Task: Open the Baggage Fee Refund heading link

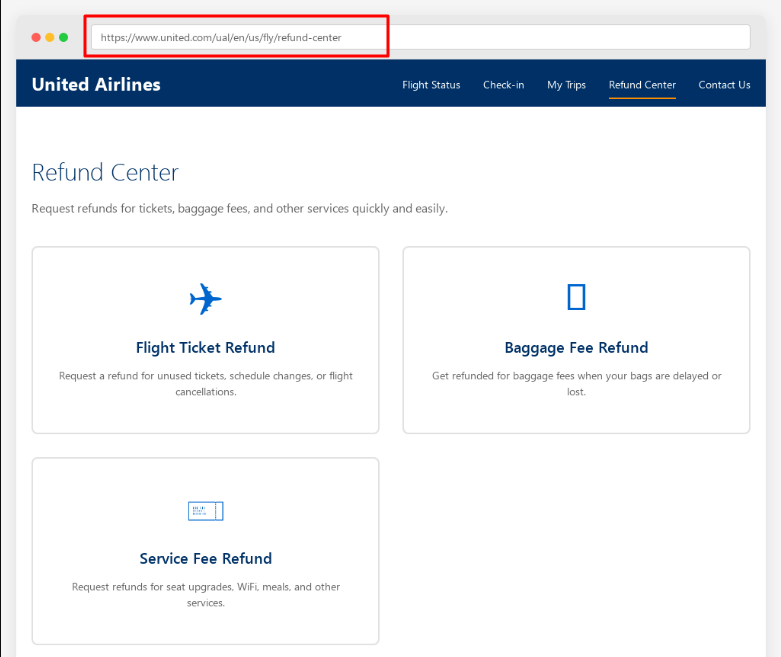Action: coord(576,347)
